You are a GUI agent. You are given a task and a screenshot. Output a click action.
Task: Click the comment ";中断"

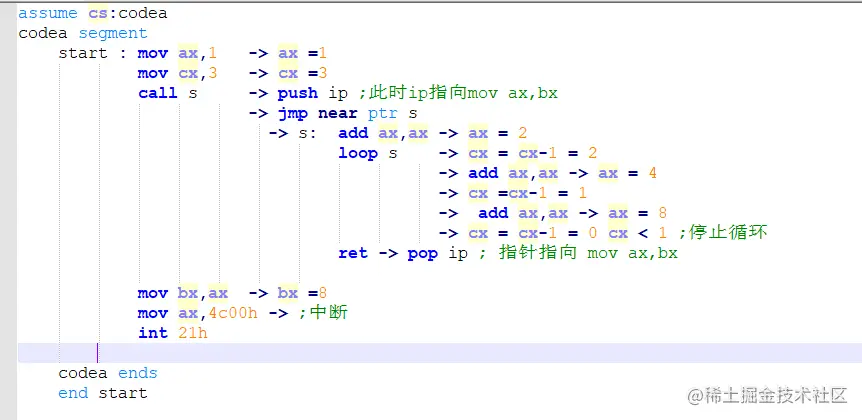(x=323, y=313)
